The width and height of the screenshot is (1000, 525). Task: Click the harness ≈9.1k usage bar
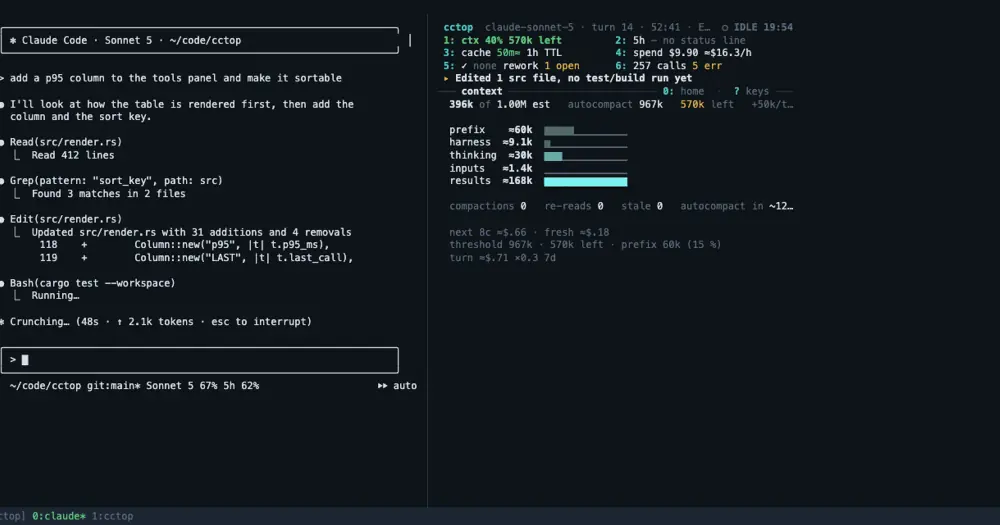tap(585, 143)
